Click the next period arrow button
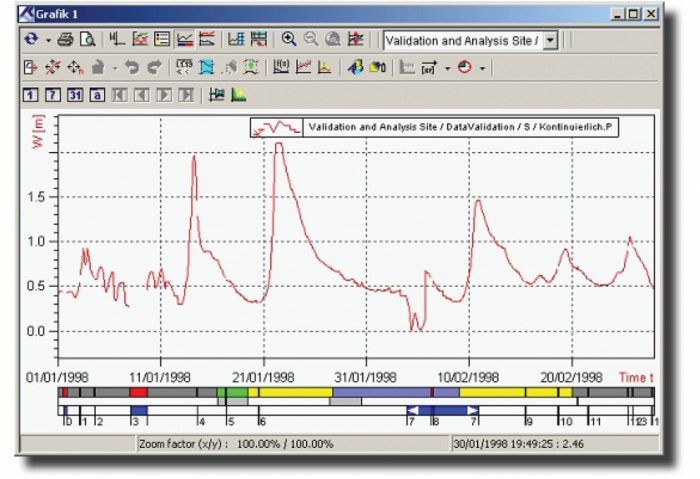The height and width of the screenshot is (479, 700). coord(164,95)
